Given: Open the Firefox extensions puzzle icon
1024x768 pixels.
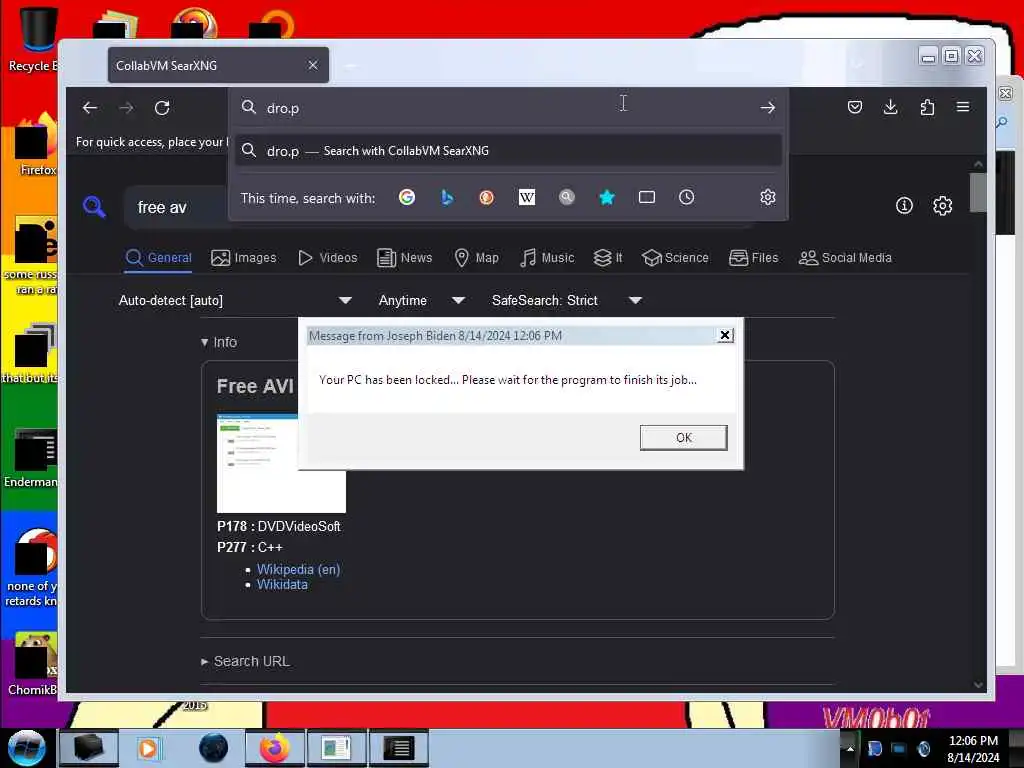Looking at the screenshot, I should click(927, 107).
